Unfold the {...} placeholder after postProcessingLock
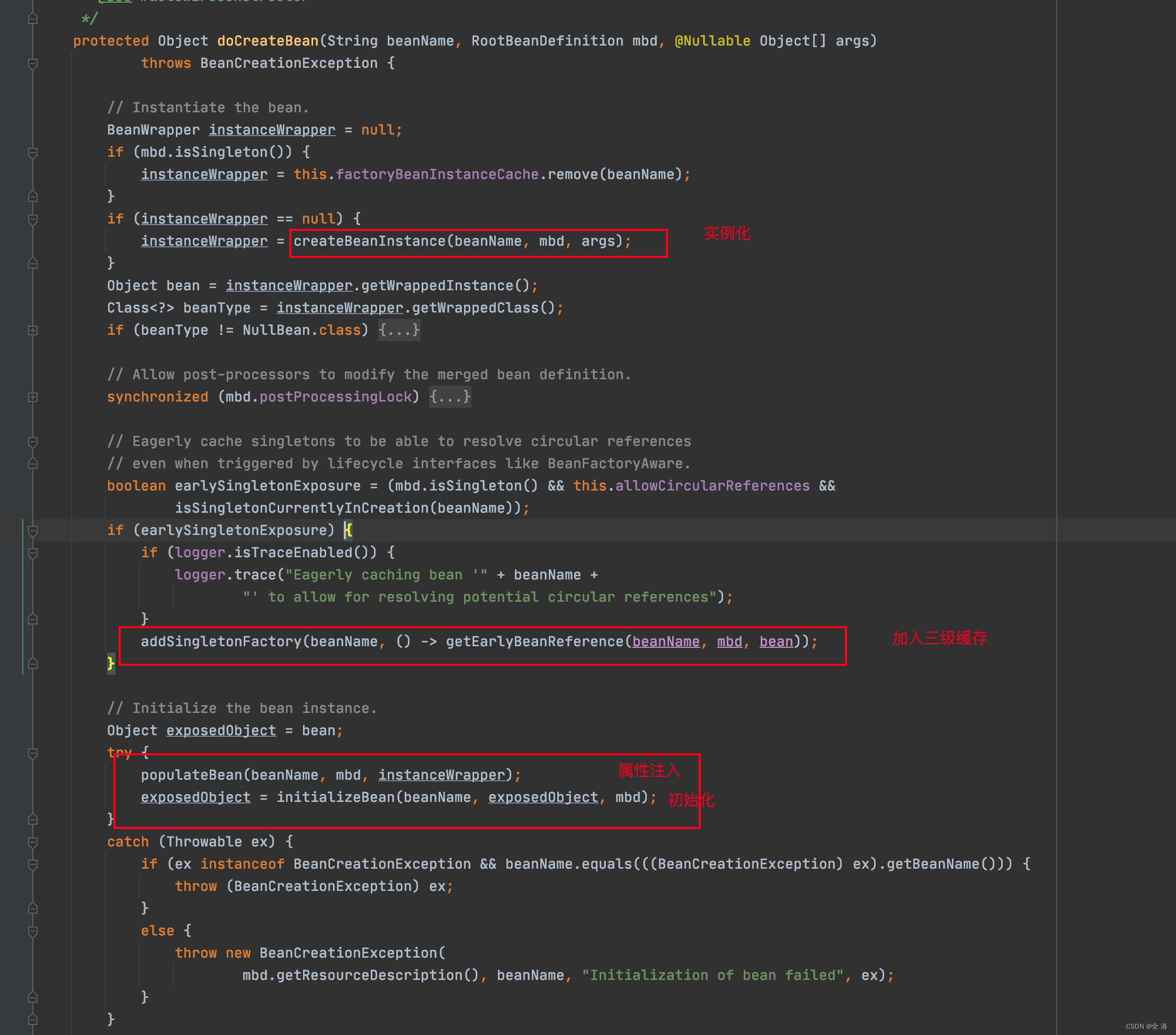 [x=450, y=397]
